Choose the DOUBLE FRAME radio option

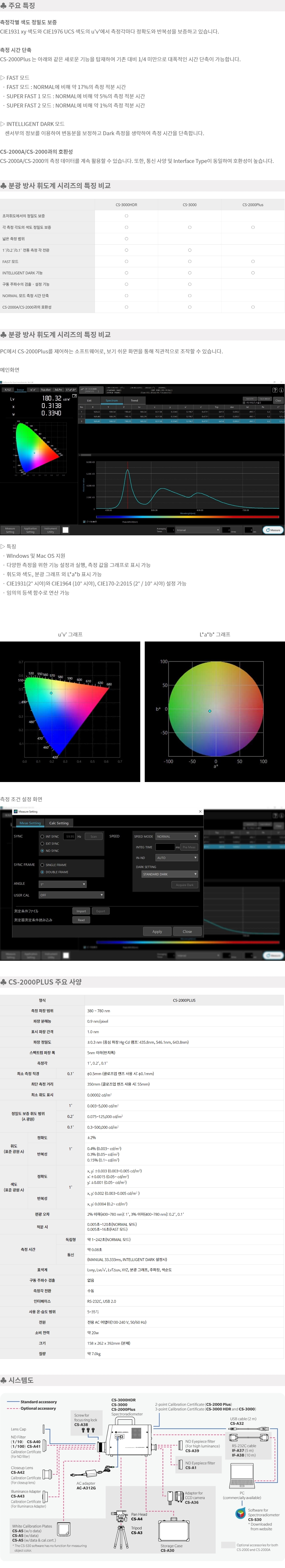(42, 872)
